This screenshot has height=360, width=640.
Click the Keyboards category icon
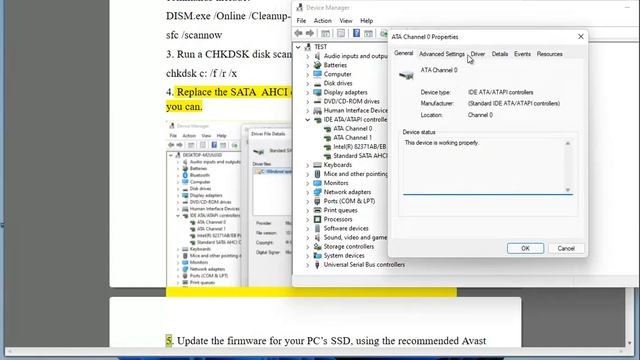[317, 165]
